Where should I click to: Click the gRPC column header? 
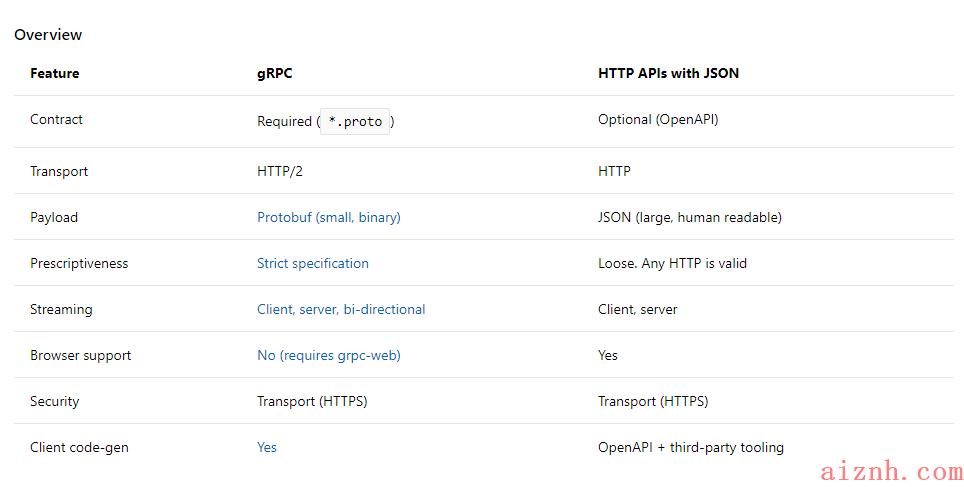click(274, 73)
